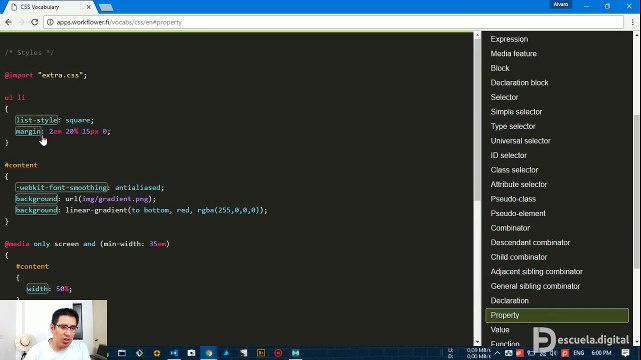Click the ul li selector in code
The width and height of the screenshot is (641, 360).
click(15, 98)
